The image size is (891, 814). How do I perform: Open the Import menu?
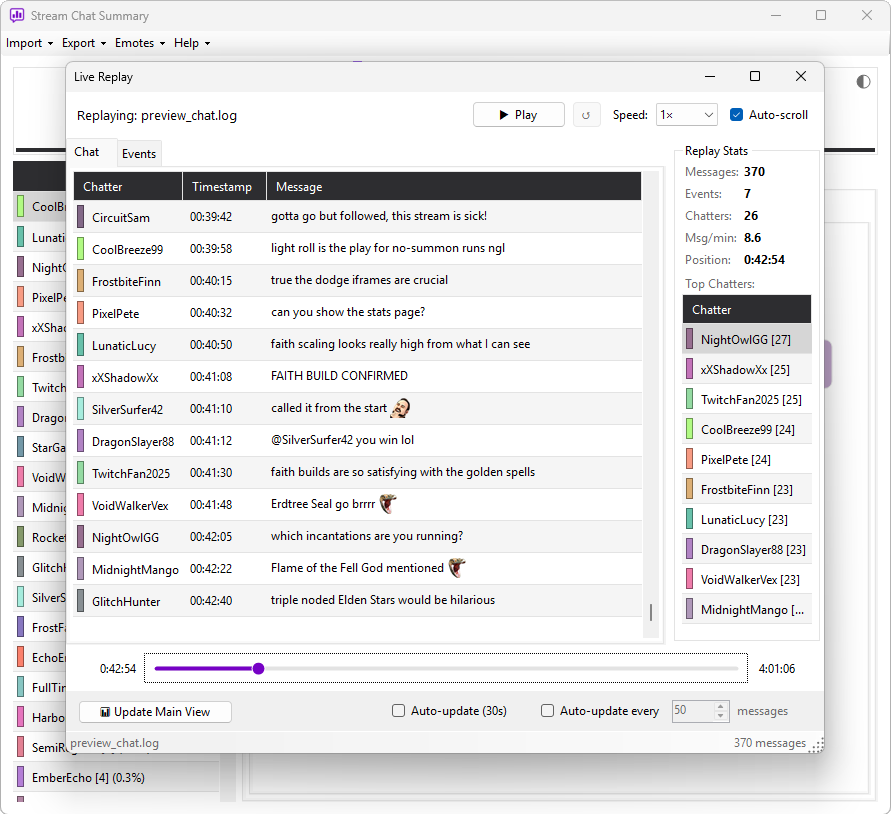pos(29,43)
